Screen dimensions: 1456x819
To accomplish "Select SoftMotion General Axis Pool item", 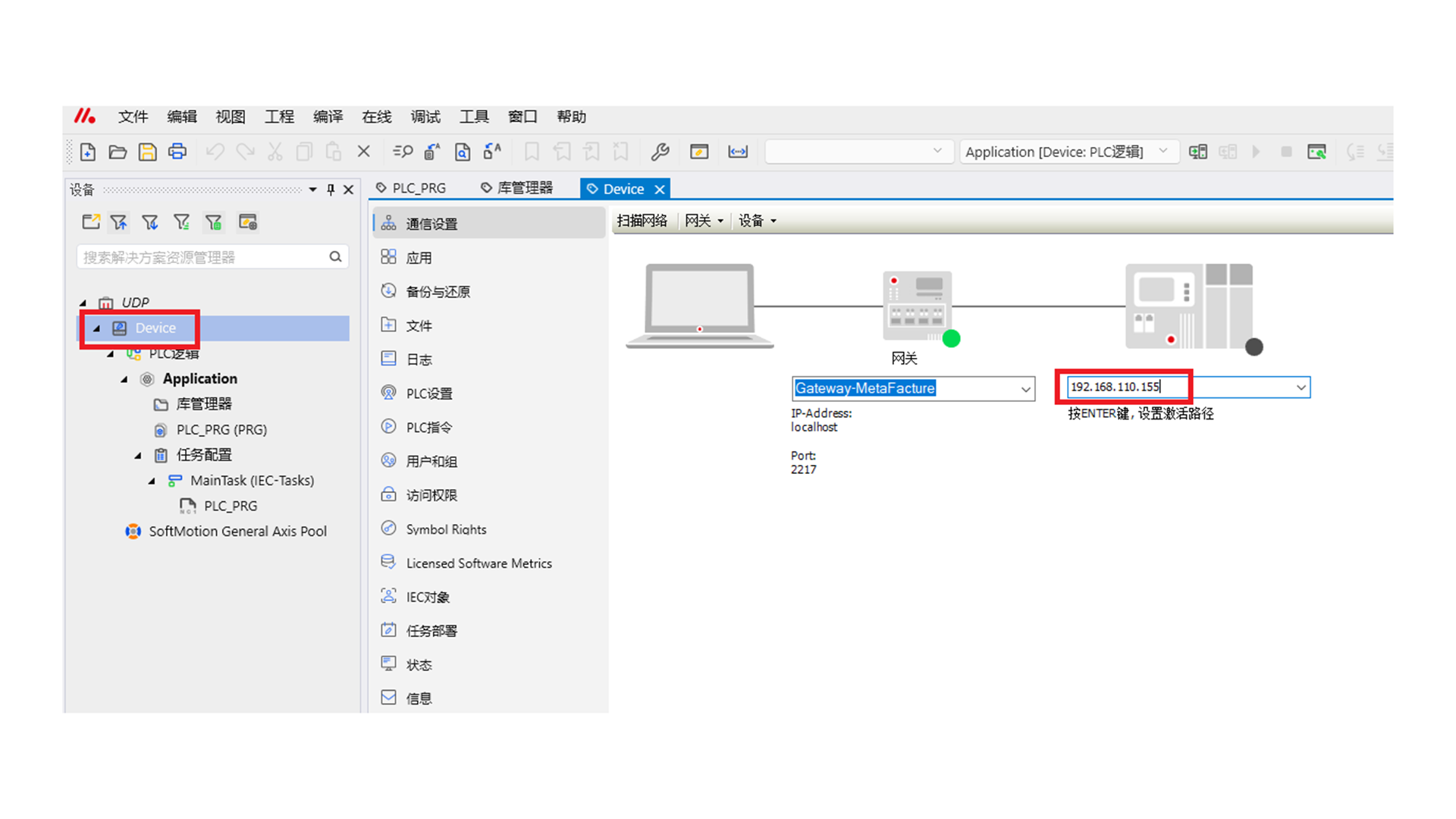I will tap(237, 532).
